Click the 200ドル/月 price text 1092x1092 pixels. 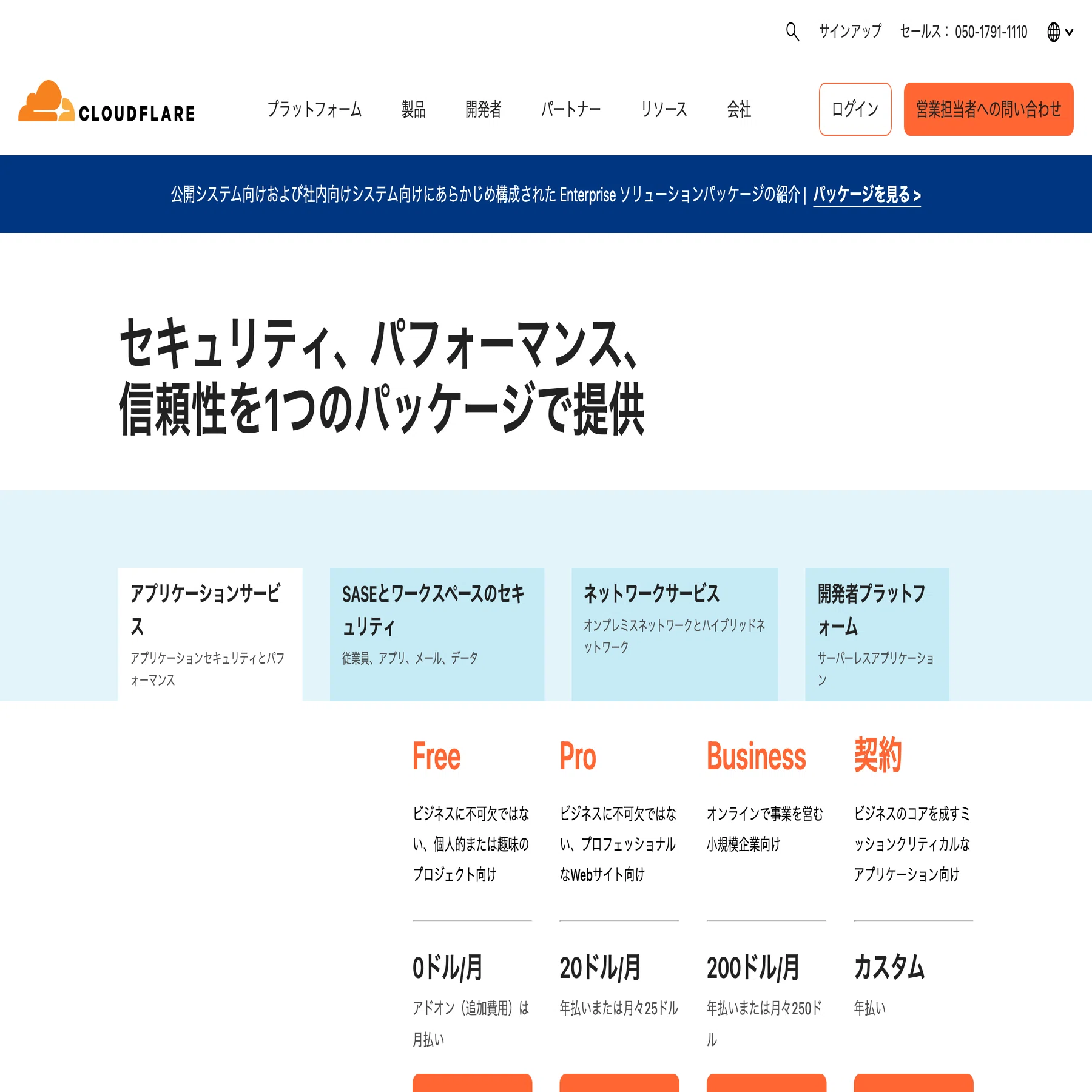[x=753, y=968]
